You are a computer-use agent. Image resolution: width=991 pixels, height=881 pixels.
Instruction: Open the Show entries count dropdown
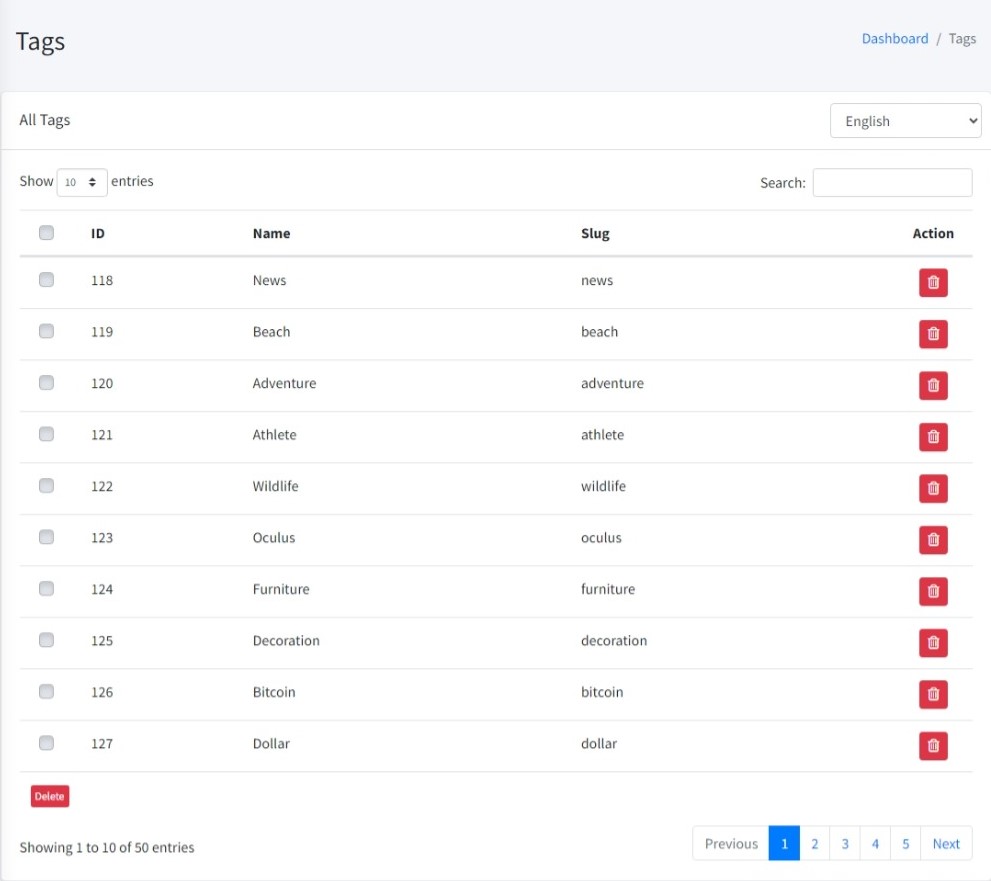click(x=82, y=182)
